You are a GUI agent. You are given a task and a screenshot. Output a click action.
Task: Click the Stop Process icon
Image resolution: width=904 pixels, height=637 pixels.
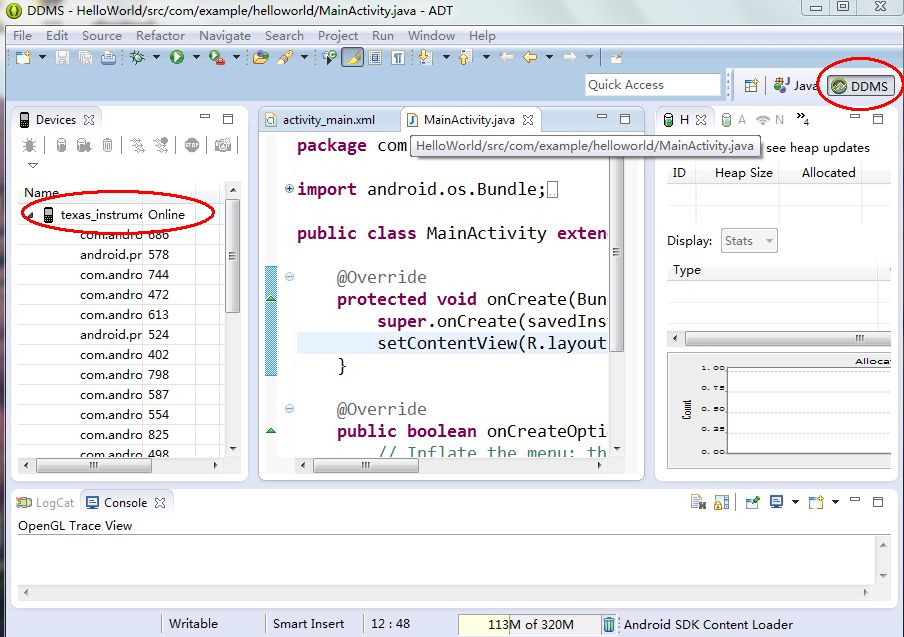point(192,145)
